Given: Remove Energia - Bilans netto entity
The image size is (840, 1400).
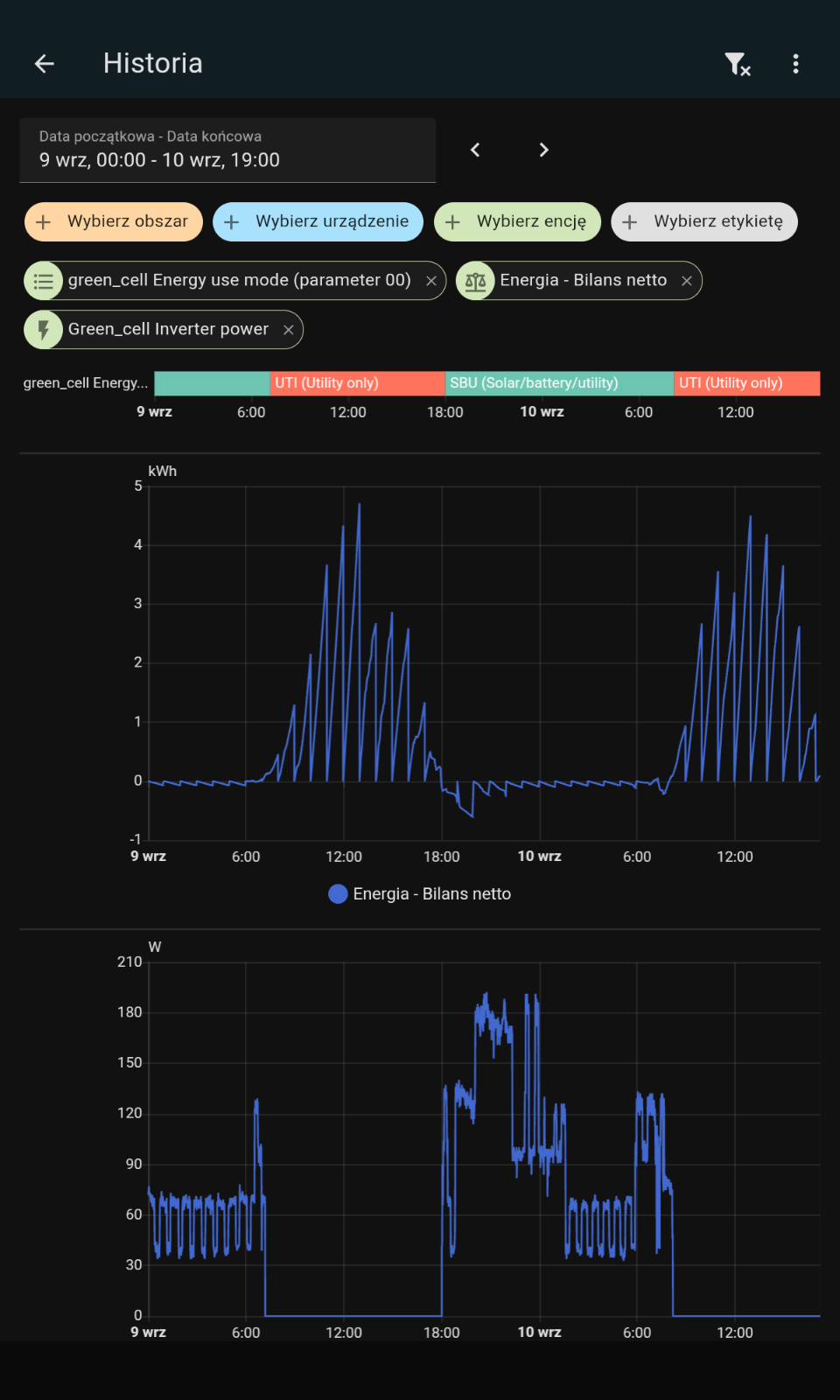Looking at the screenshot, I should tap(687, 281).
